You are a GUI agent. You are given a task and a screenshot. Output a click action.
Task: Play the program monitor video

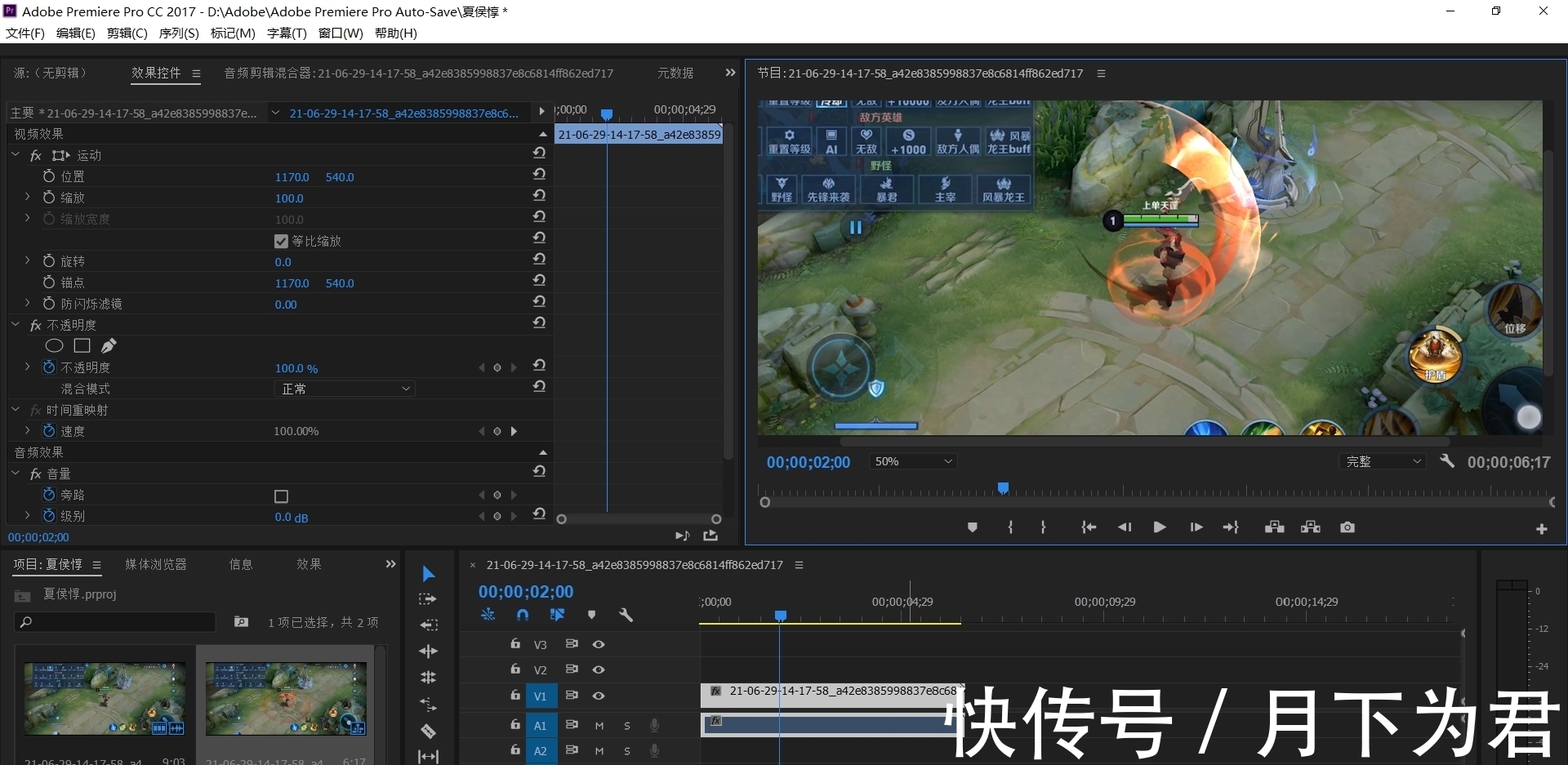tap(1160, 527)
